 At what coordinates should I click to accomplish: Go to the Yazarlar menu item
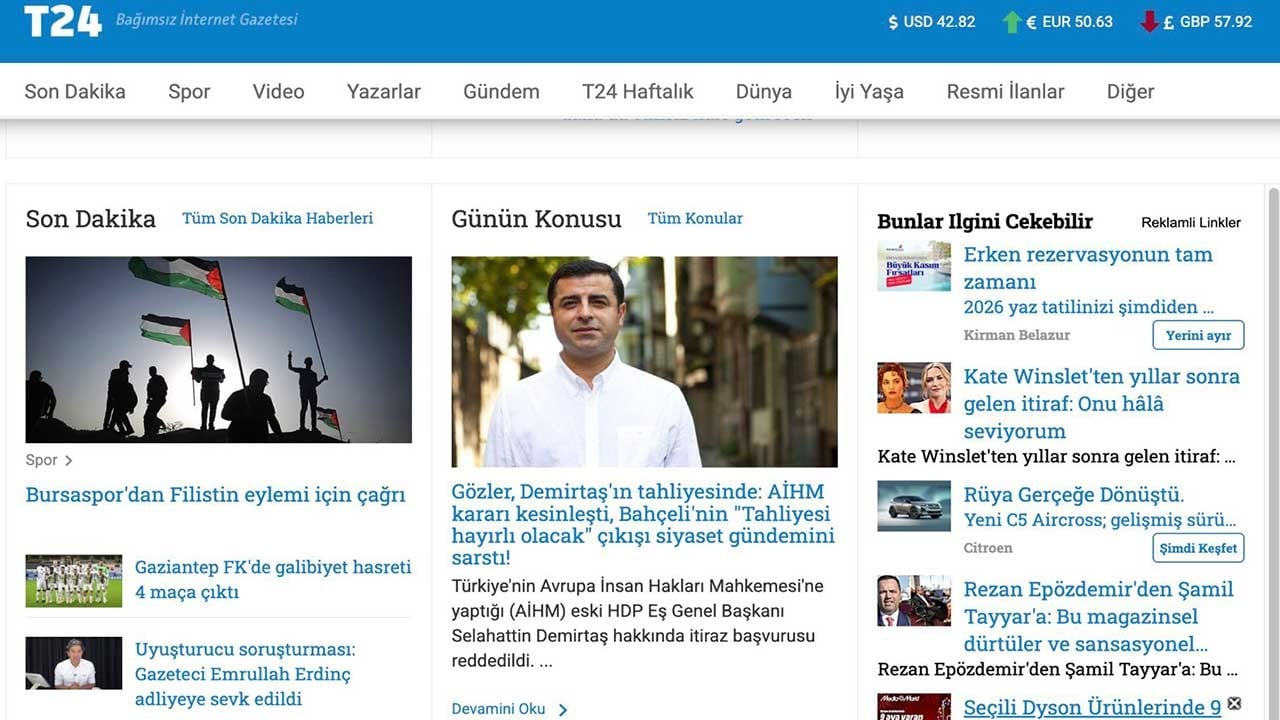pos(383,92)
